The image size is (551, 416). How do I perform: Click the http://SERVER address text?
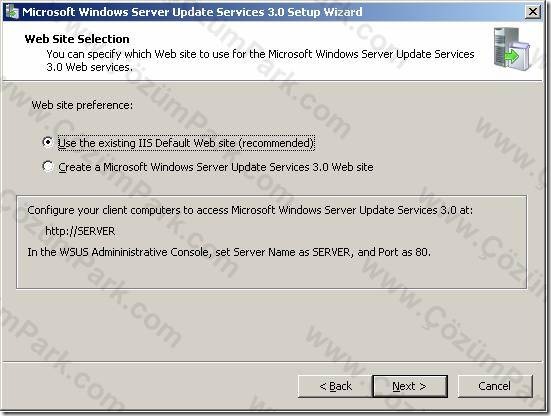tap(80, 231)
